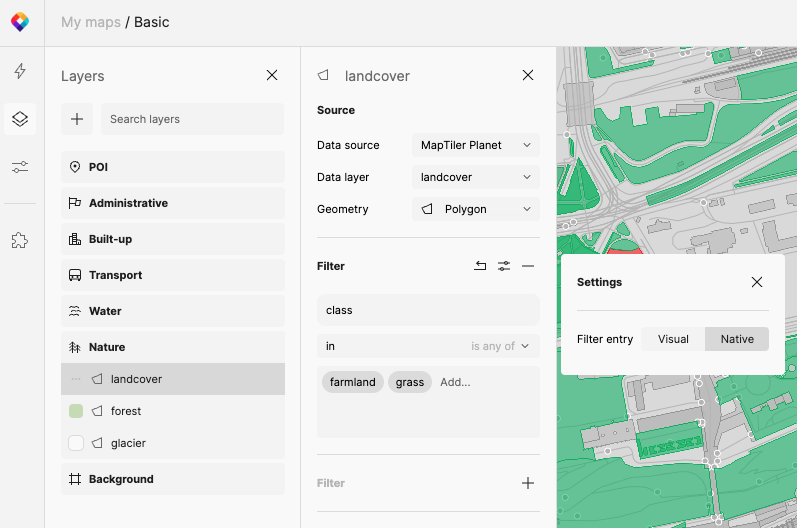
Task: Reset the filter with the undo arrow icon
Action: (x=480, y=266)
